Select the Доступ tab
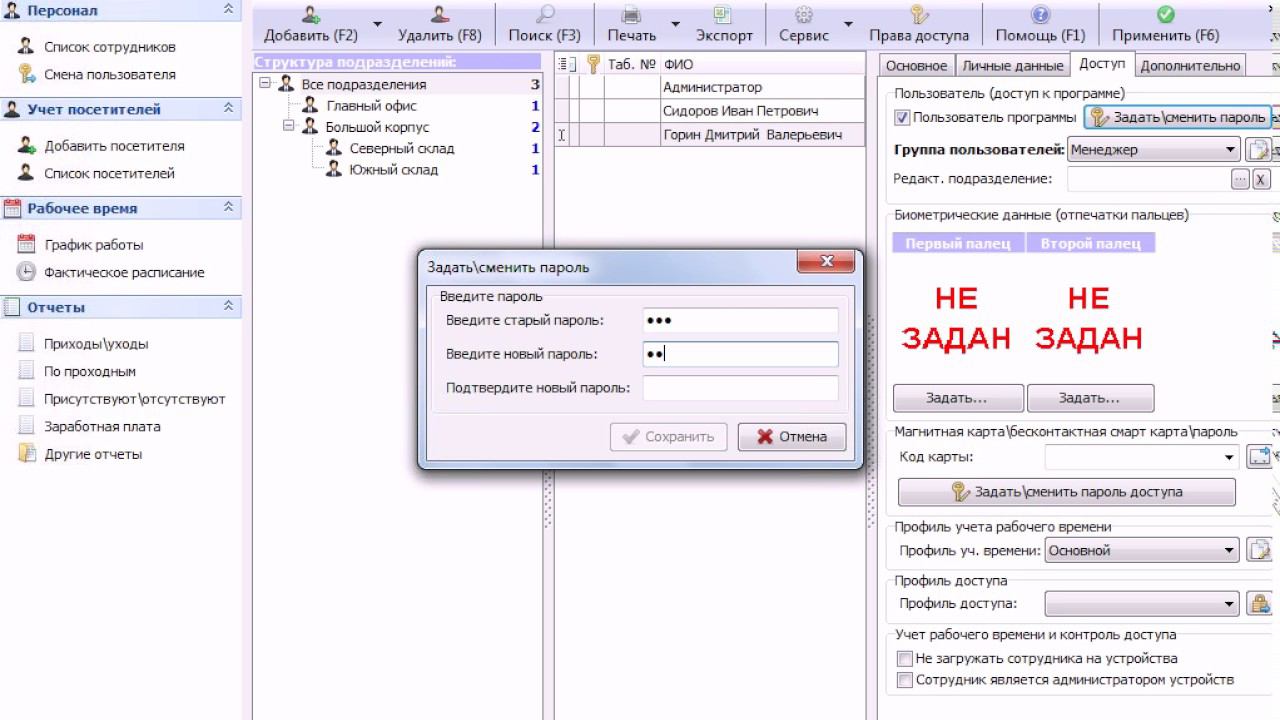 click(1102, 63)
